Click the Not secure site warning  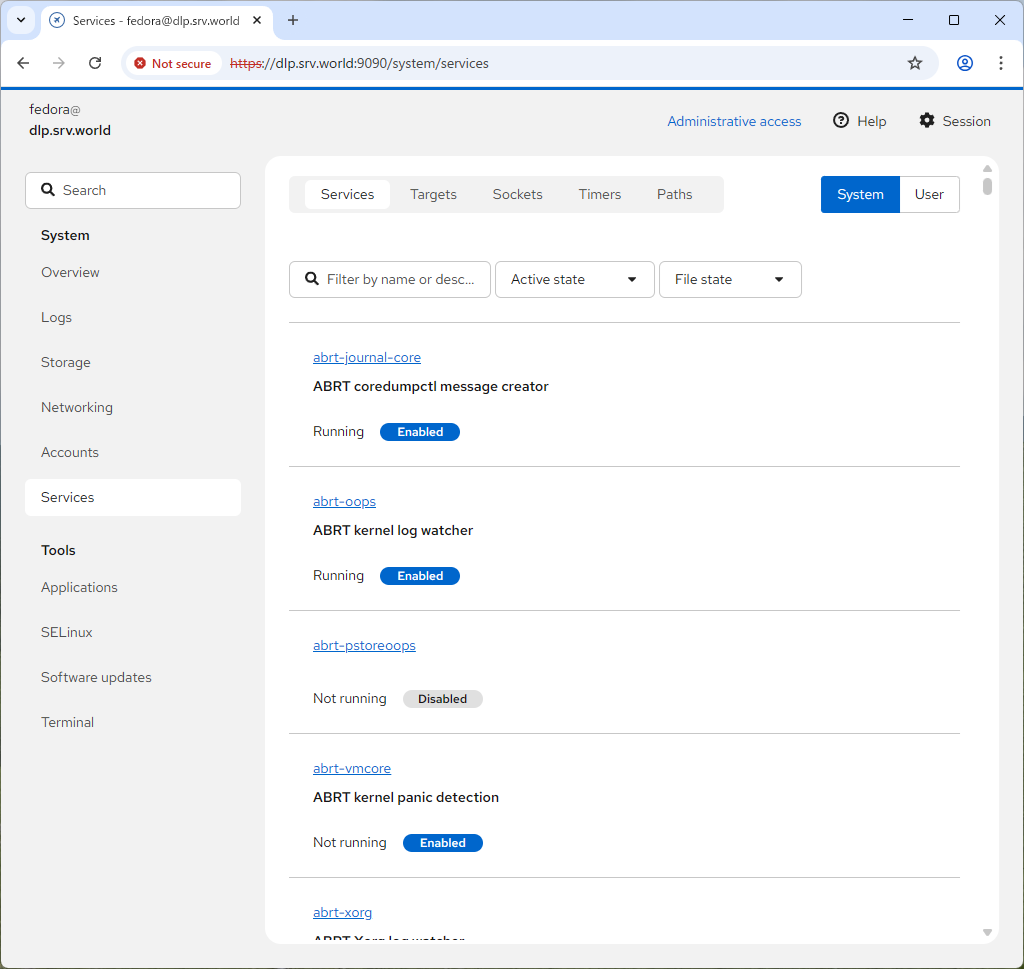(172, 63)
